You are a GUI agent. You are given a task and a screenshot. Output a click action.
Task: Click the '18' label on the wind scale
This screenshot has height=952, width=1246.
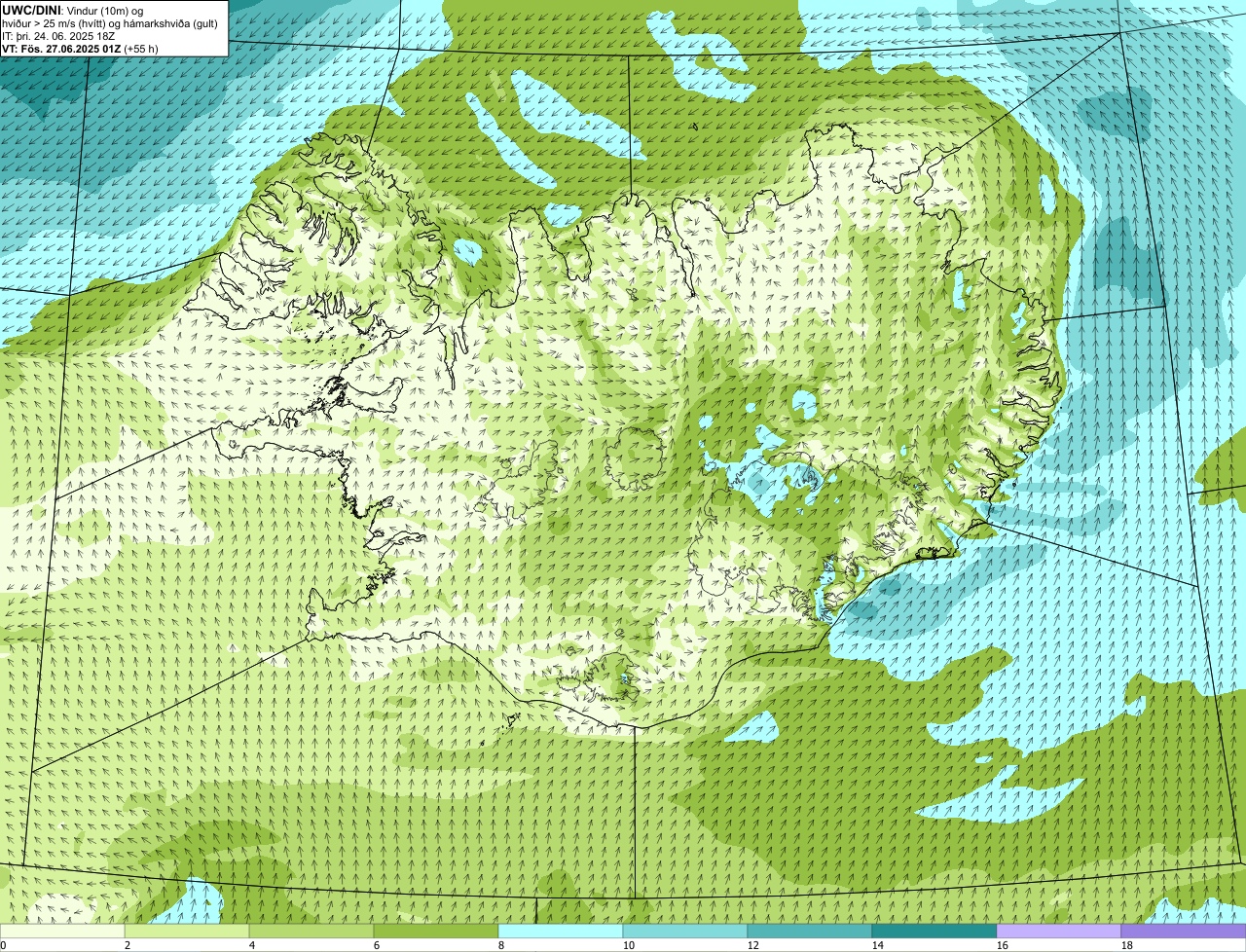point(1127,945)
